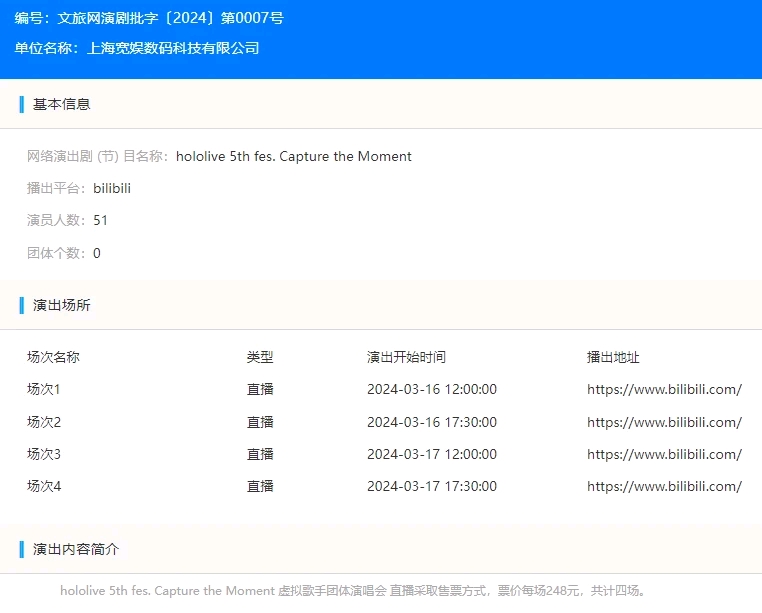Select the 演出开始时间 column header
Screen dimensions: 762x613
[406, 357]
